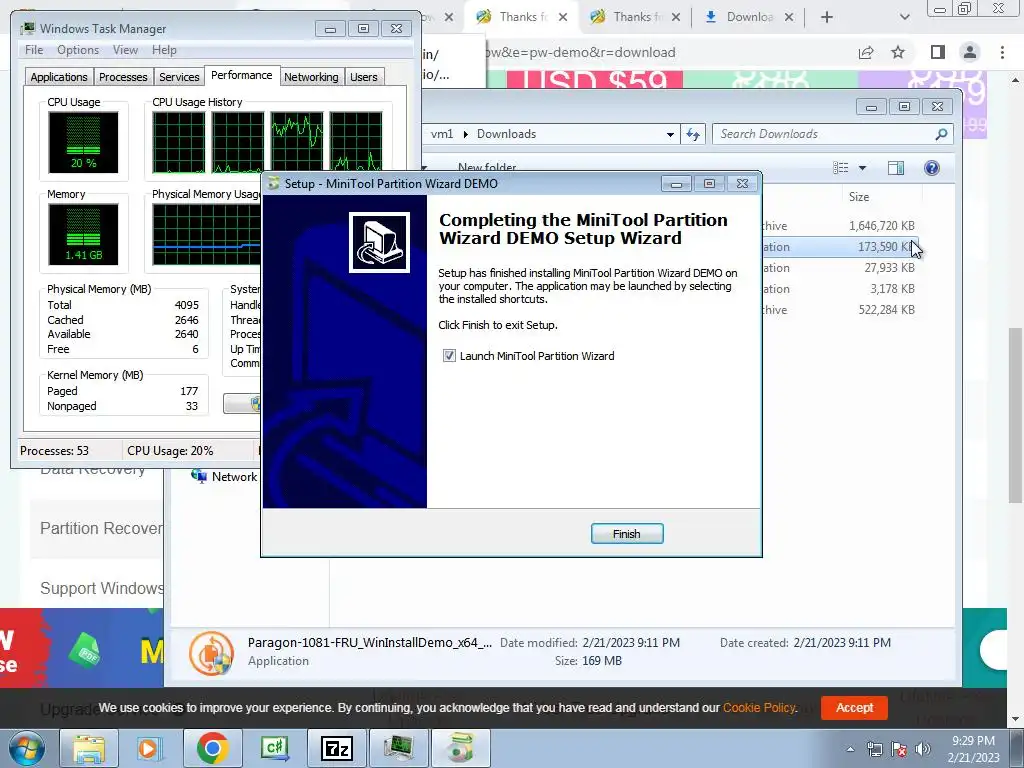Select the file row sized 1,646,720 KB
The width and height of the screenshot is (1024, 768).
pos(839,226)
